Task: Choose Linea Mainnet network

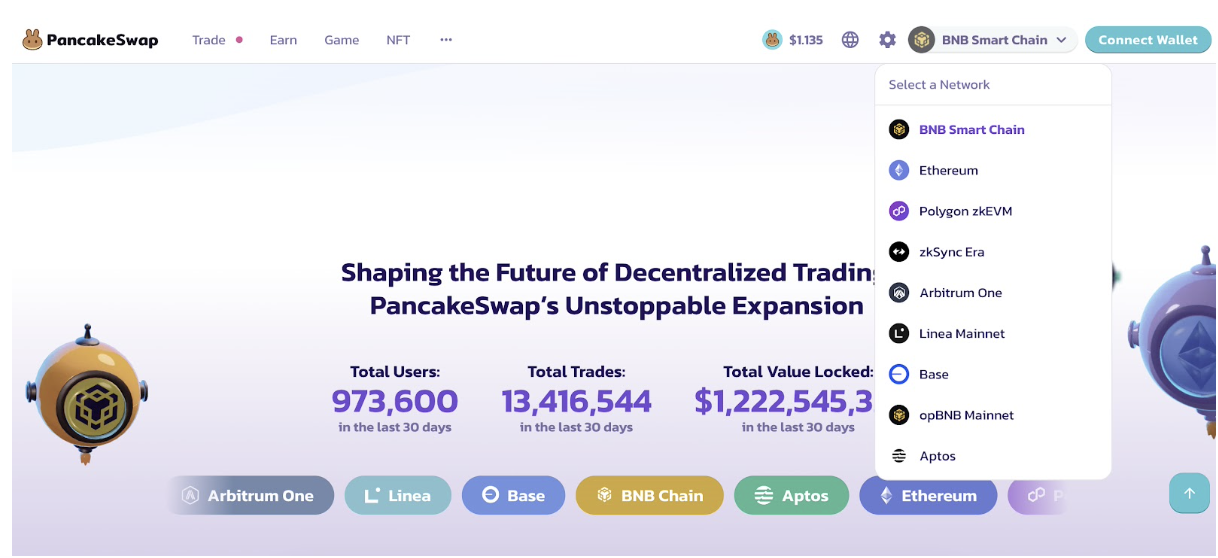Action: pyautogui.click(x=993, y=334)
